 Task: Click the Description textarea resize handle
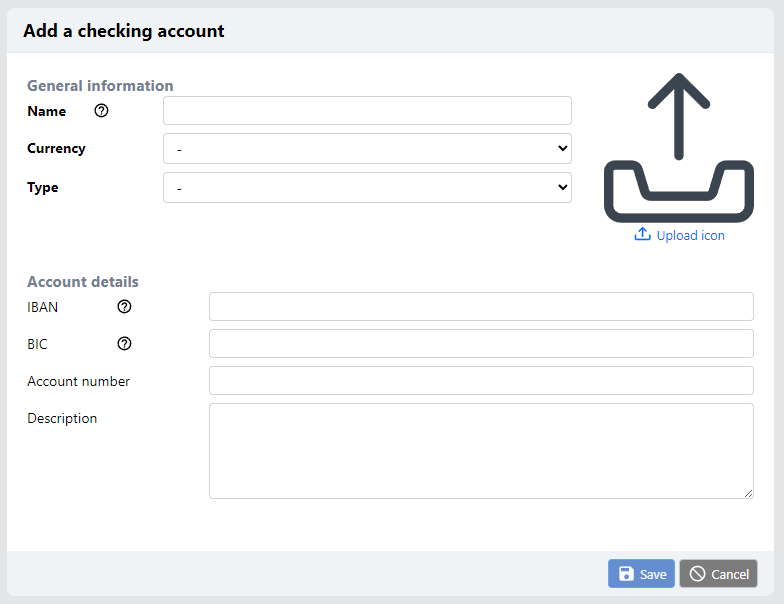click(x=748, y=494)
